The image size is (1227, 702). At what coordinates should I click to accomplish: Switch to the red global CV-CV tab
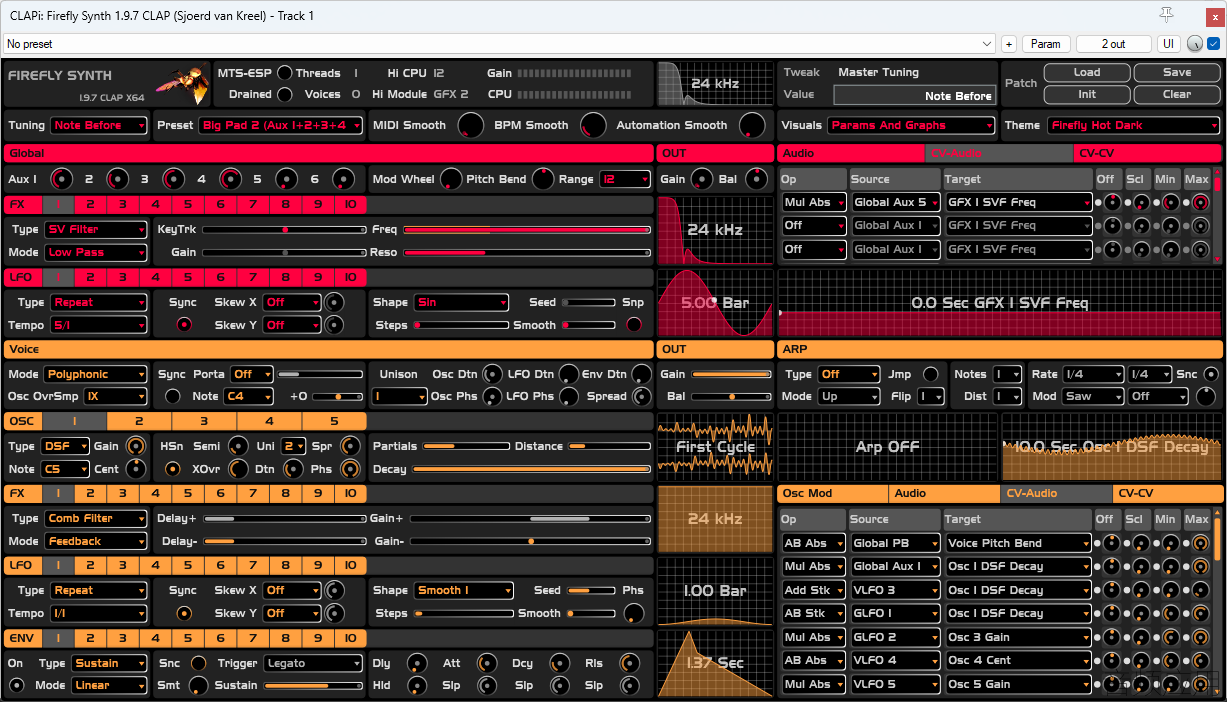[x=1148, y=154]
